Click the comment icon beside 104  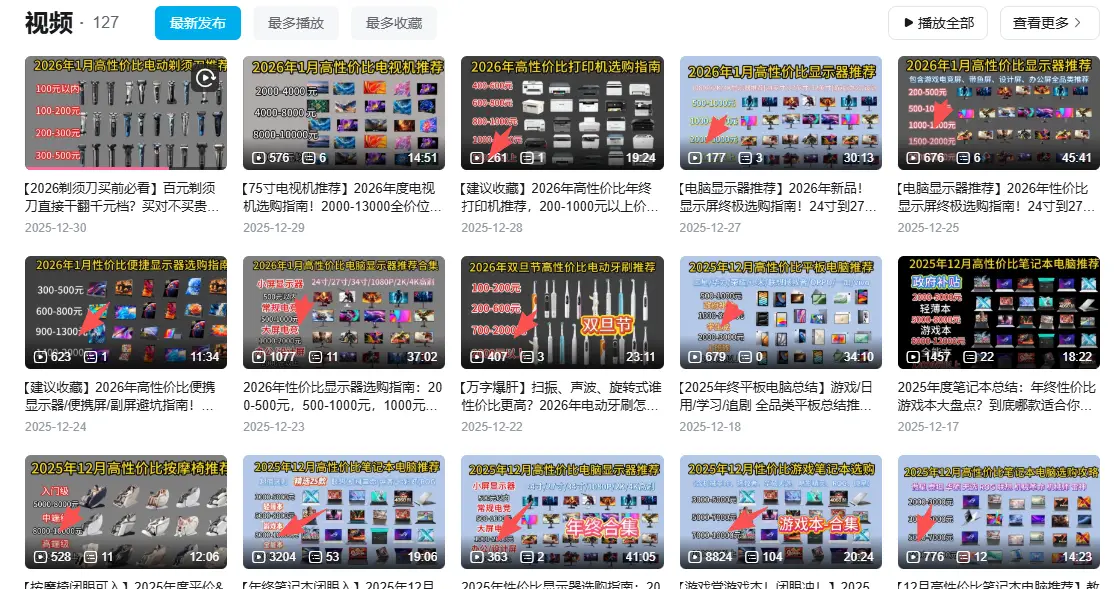752,556
